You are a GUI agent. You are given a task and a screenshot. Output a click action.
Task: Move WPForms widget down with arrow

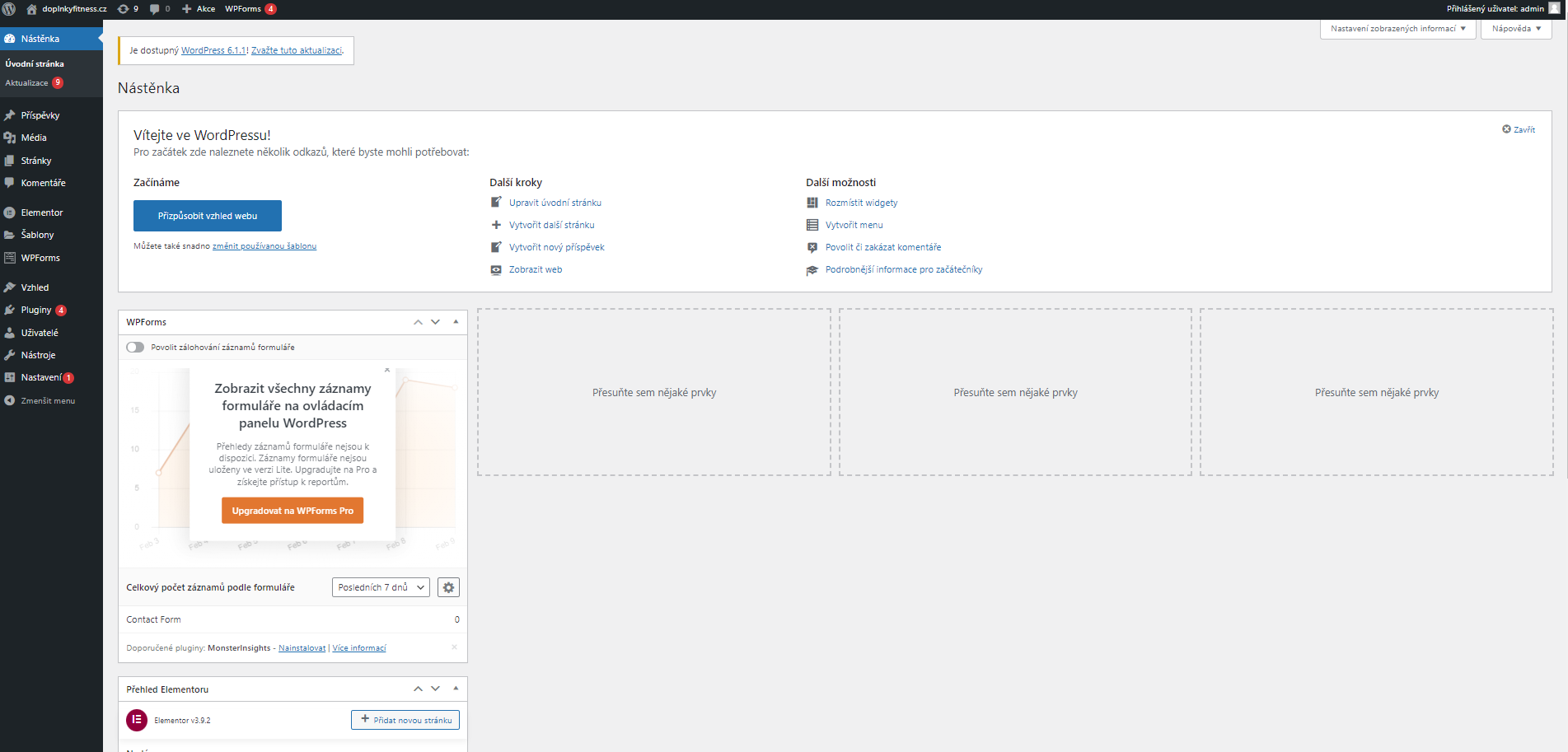[435, 322]
